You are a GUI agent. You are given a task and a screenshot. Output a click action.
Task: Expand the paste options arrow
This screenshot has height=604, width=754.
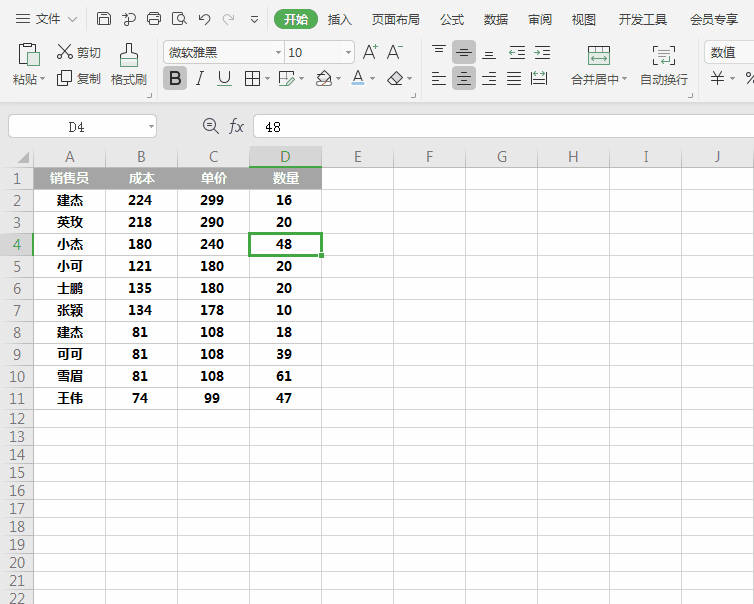point(42,79)
